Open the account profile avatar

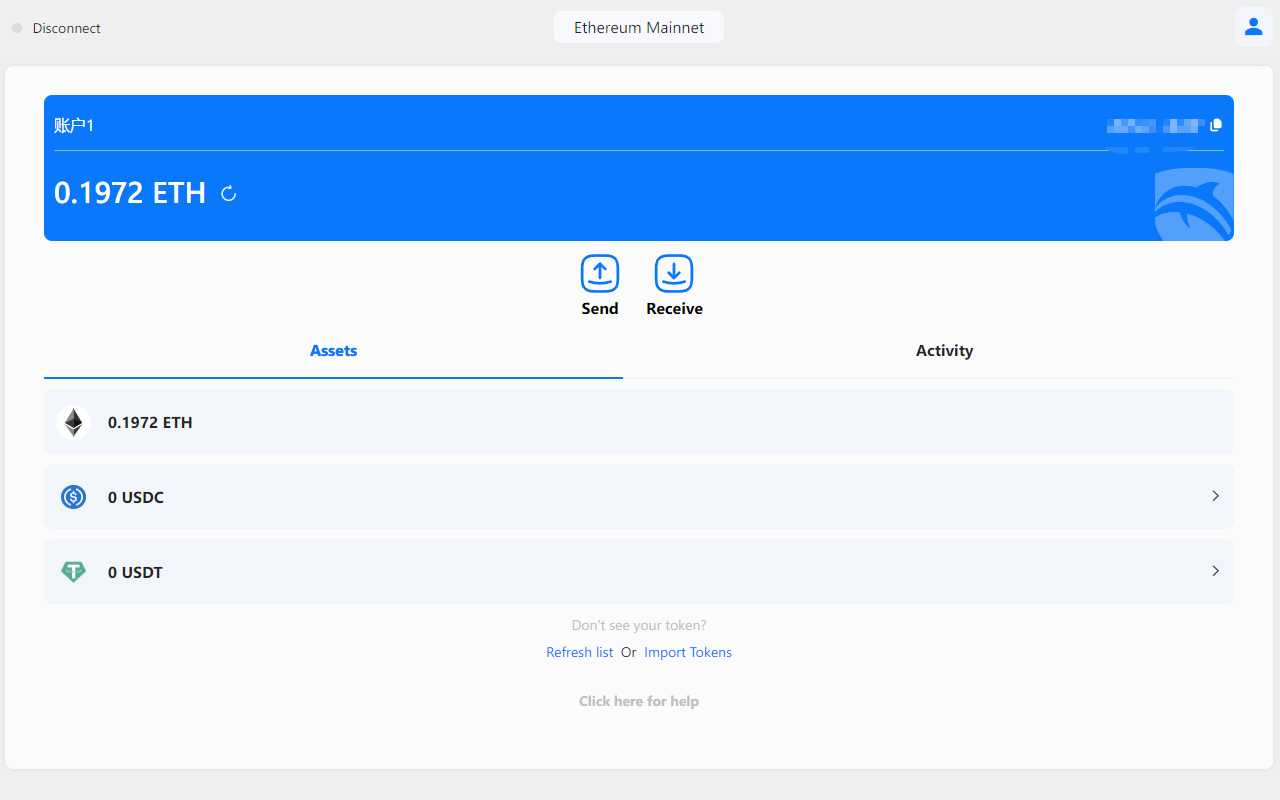tap(1253, 27)
